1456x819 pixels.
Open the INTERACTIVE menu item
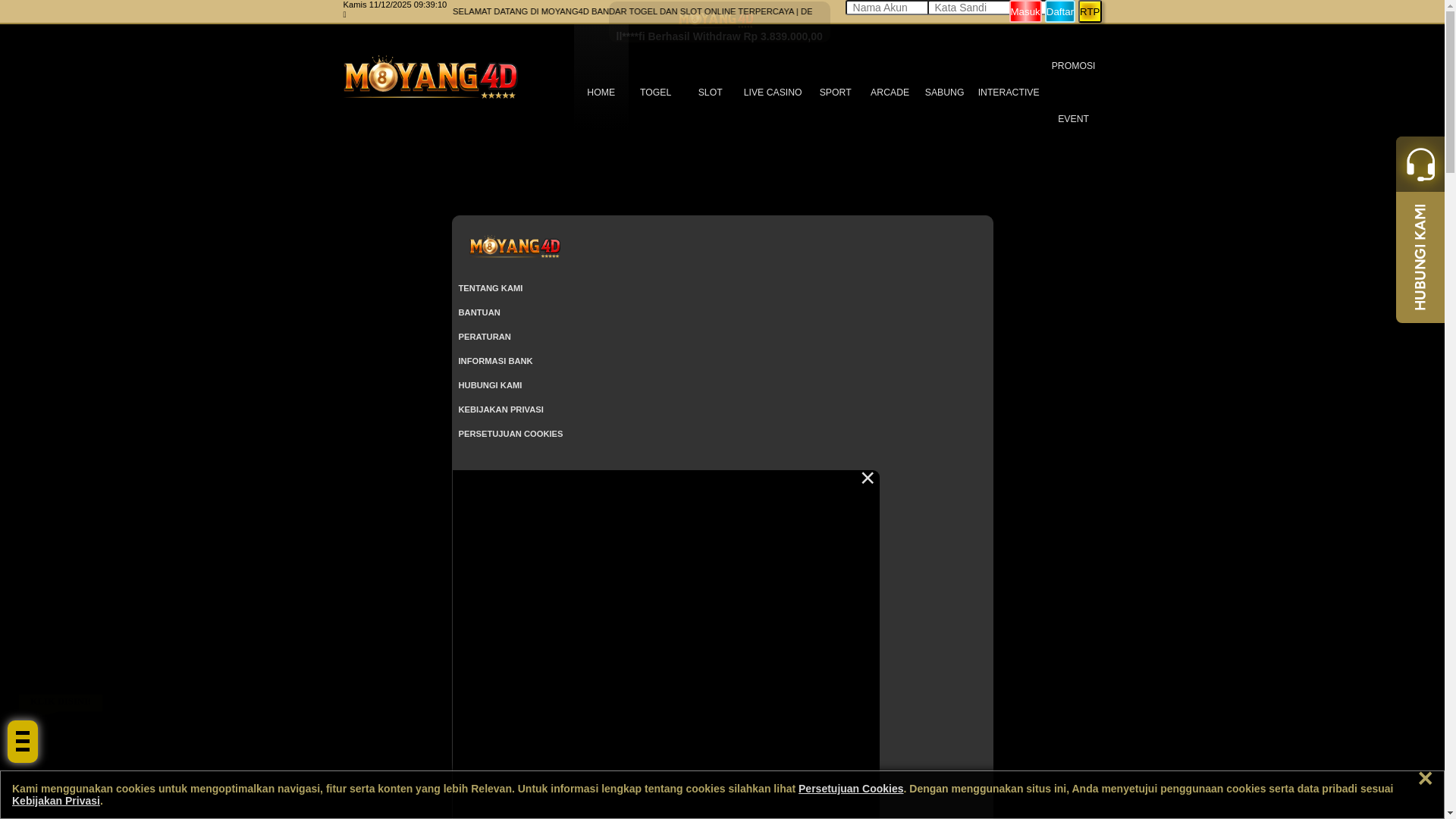pyautogui.click(x=1009, y=93)
